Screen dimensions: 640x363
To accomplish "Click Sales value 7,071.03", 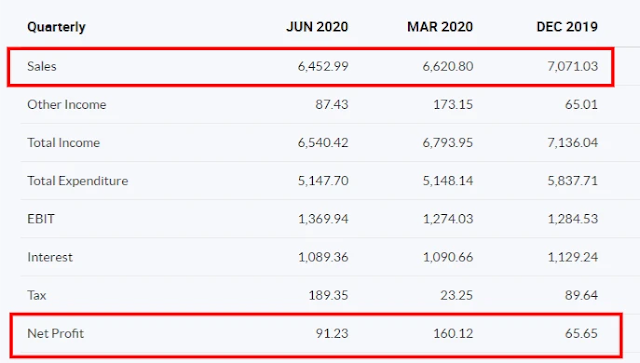I will pos(573,66).
